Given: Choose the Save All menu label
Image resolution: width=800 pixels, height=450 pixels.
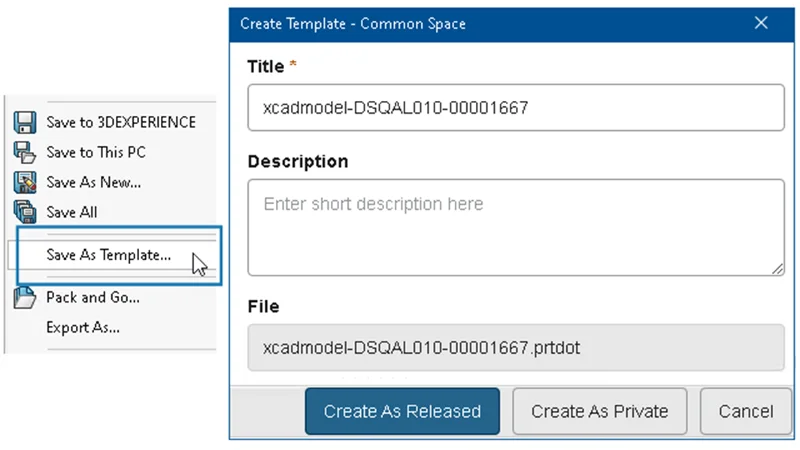Looking at the screenshot, I should click(72, 212).
